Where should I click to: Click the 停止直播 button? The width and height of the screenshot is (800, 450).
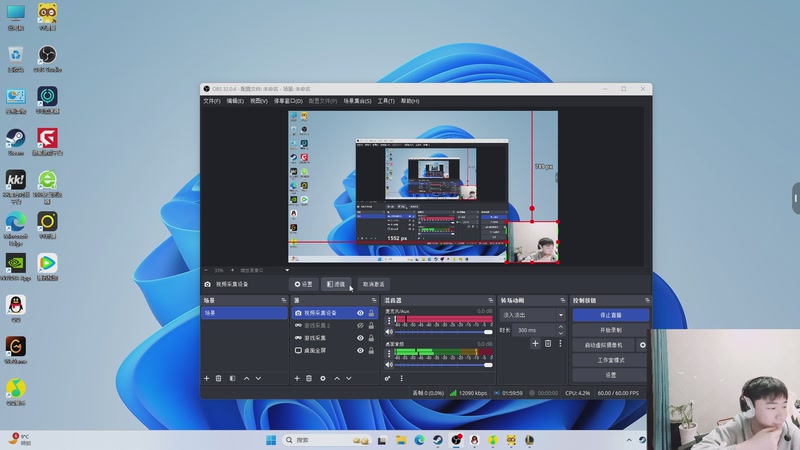[x=610, y=315]
